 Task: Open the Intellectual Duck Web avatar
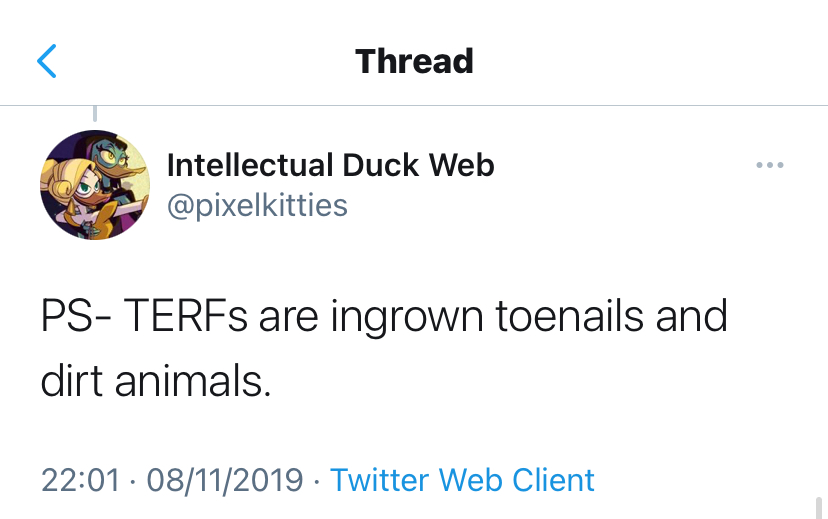point(94,184)
